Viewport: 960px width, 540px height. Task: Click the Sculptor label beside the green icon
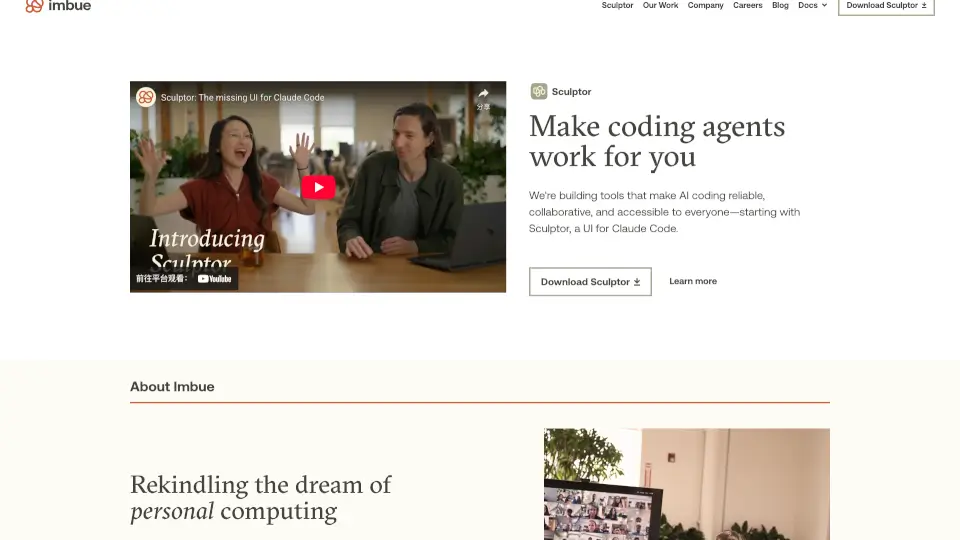click(571, 92)
